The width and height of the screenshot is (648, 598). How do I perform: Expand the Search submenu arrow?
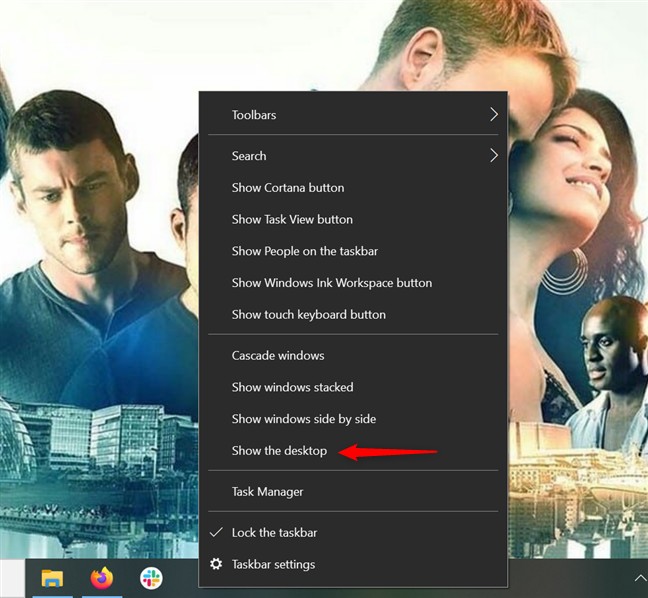click(493, 156)
